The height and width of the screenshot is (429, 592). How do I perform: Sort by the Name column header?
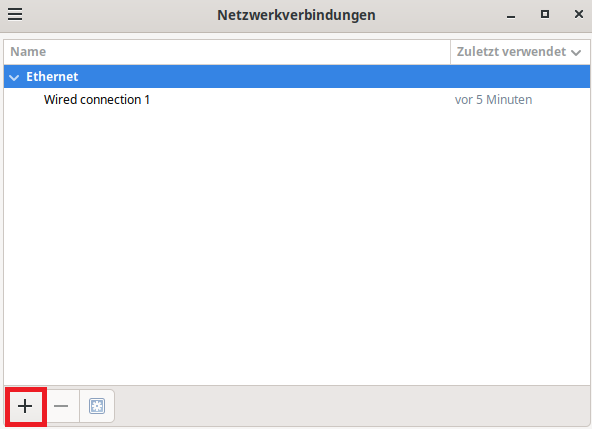coord(227,52)
